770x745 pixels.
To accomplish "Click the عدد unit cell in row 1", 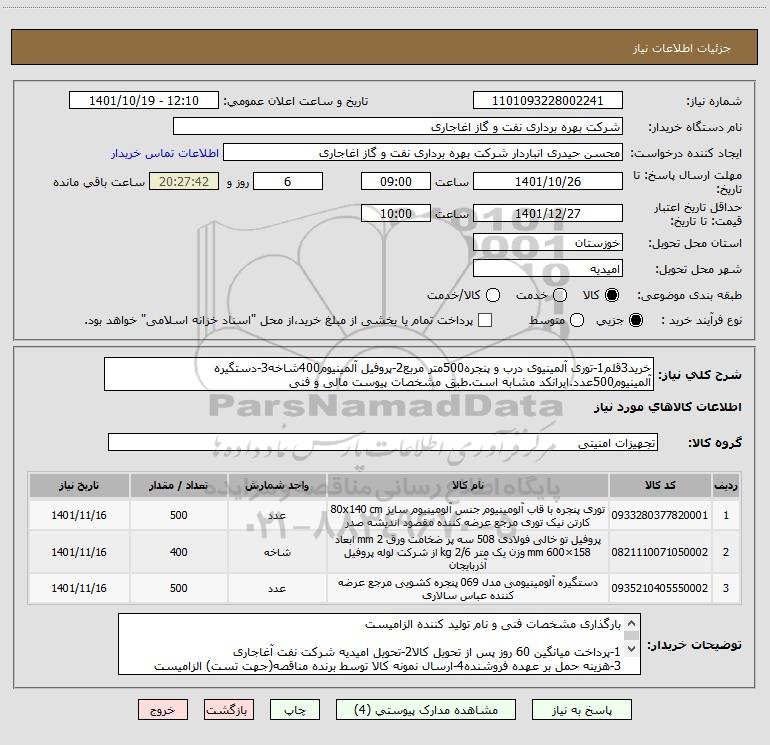I will (277, 515).
